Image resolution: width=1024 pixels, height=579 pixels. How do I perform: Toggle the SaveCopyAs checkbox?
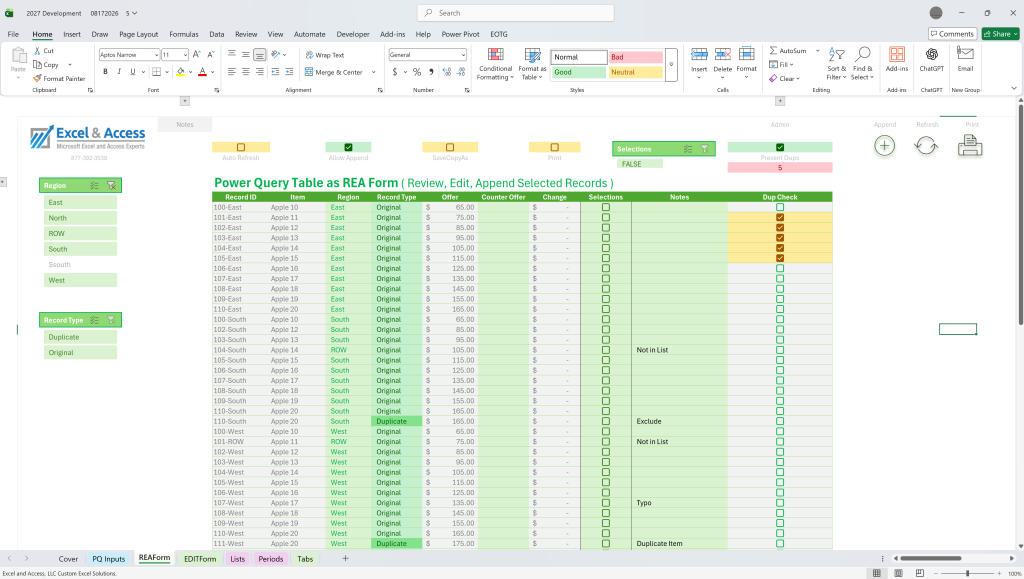point(450,148)
